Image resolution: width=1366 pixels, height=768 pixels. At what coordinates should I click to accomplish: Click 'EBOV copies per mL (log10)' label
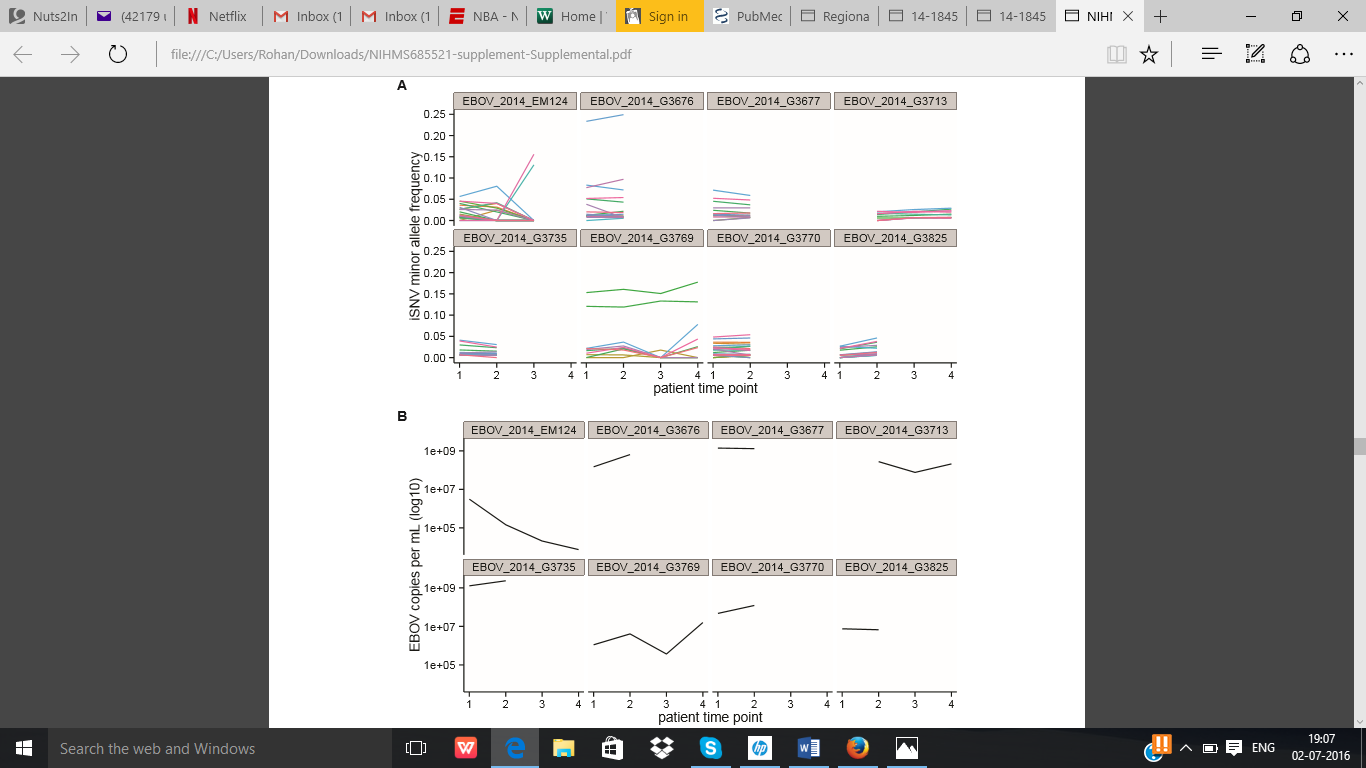(x=415, y=563)
